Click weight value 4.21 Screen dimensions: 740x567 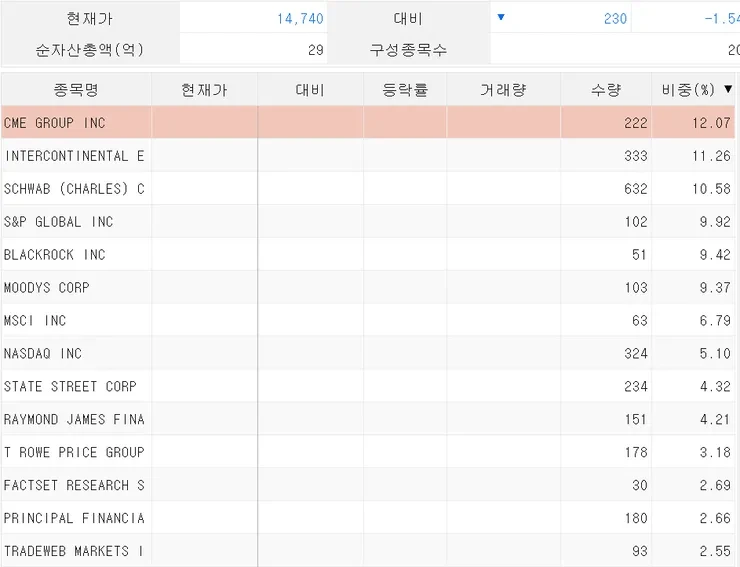coord(715,419)
